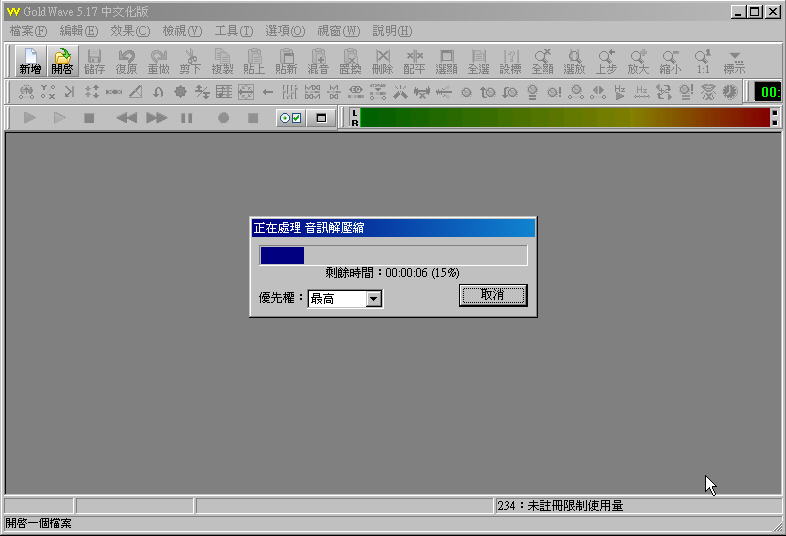This screenshot has width=786, height=536.
Task: Click the decompression progress bar
Action: [392, 255]
